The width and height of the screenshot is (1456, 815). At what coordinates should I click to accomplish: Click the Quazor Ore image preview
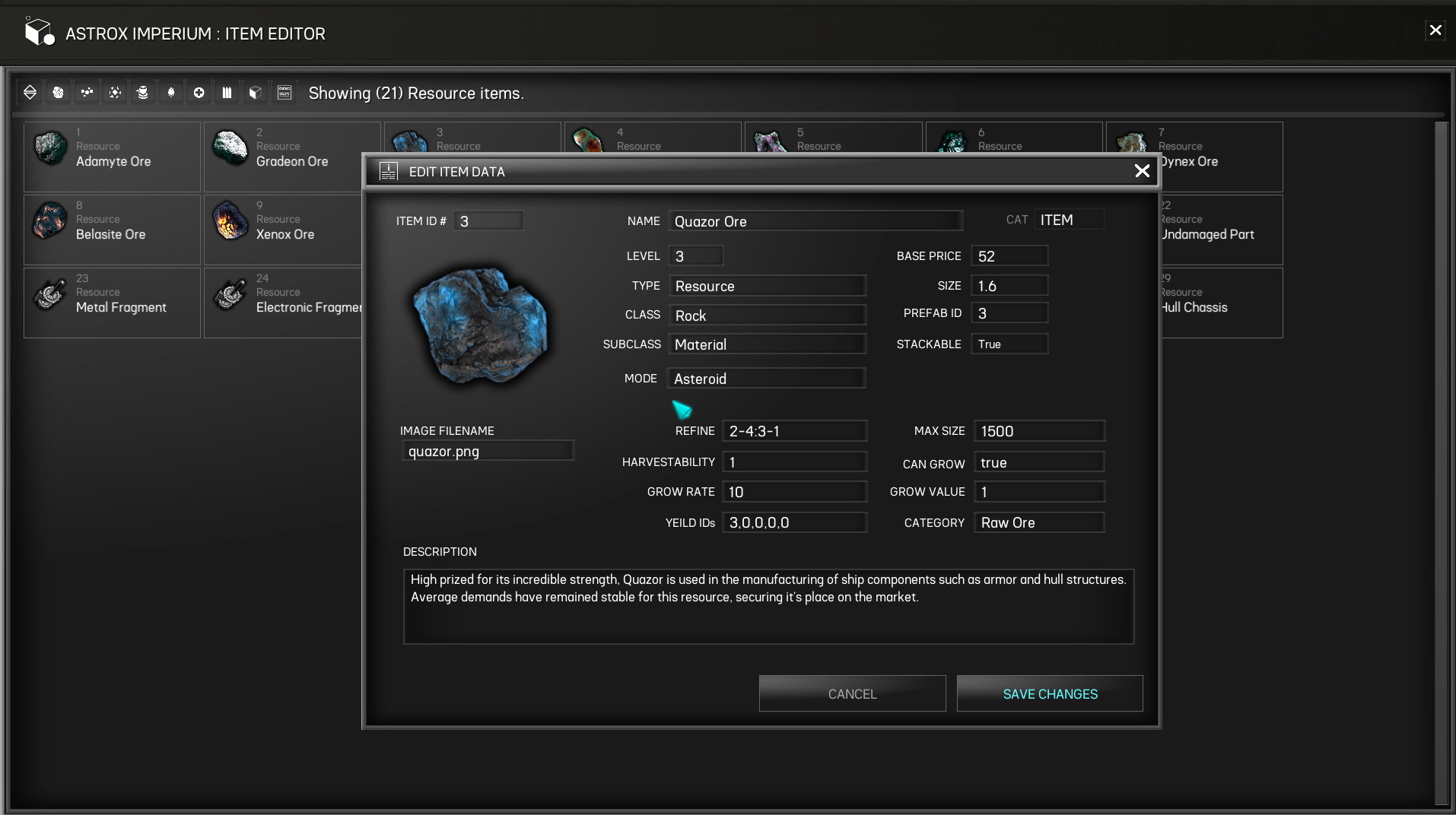[483, 327]
